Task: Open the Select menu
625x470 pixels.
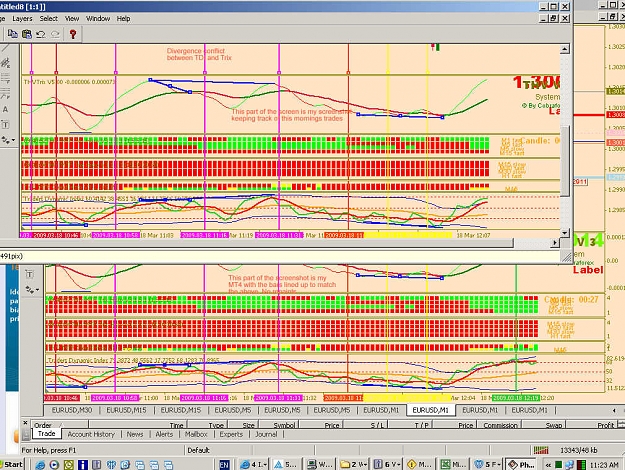Action: 49,19
